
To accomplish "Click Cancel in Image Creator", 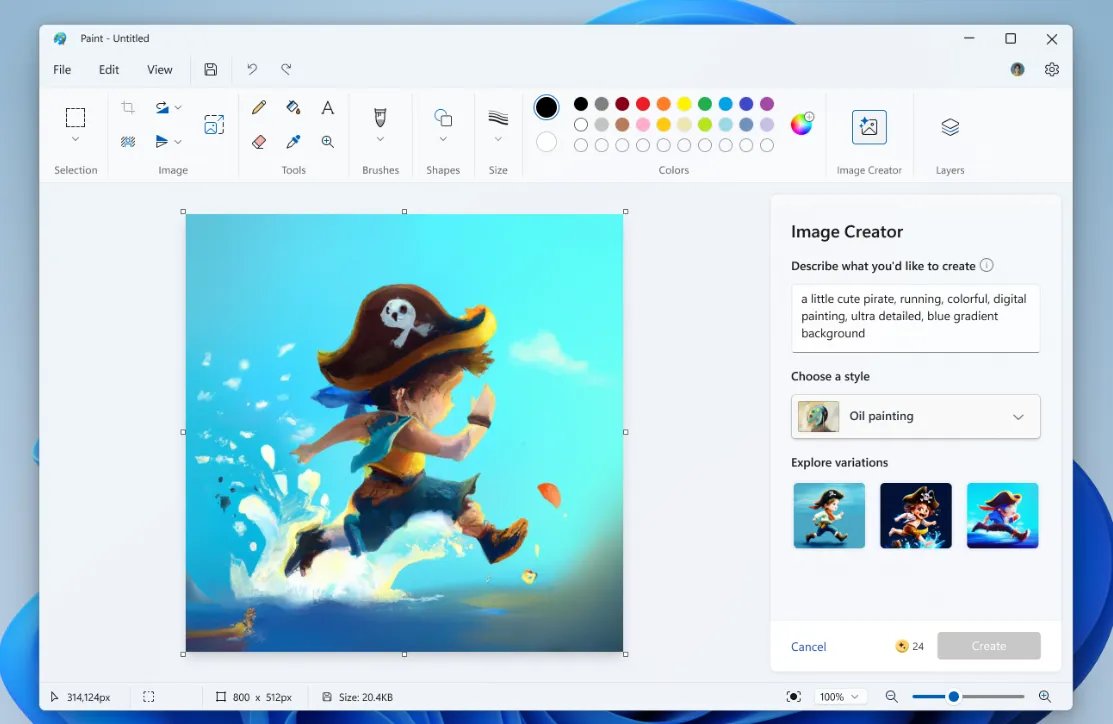I will tap(808, 646).
